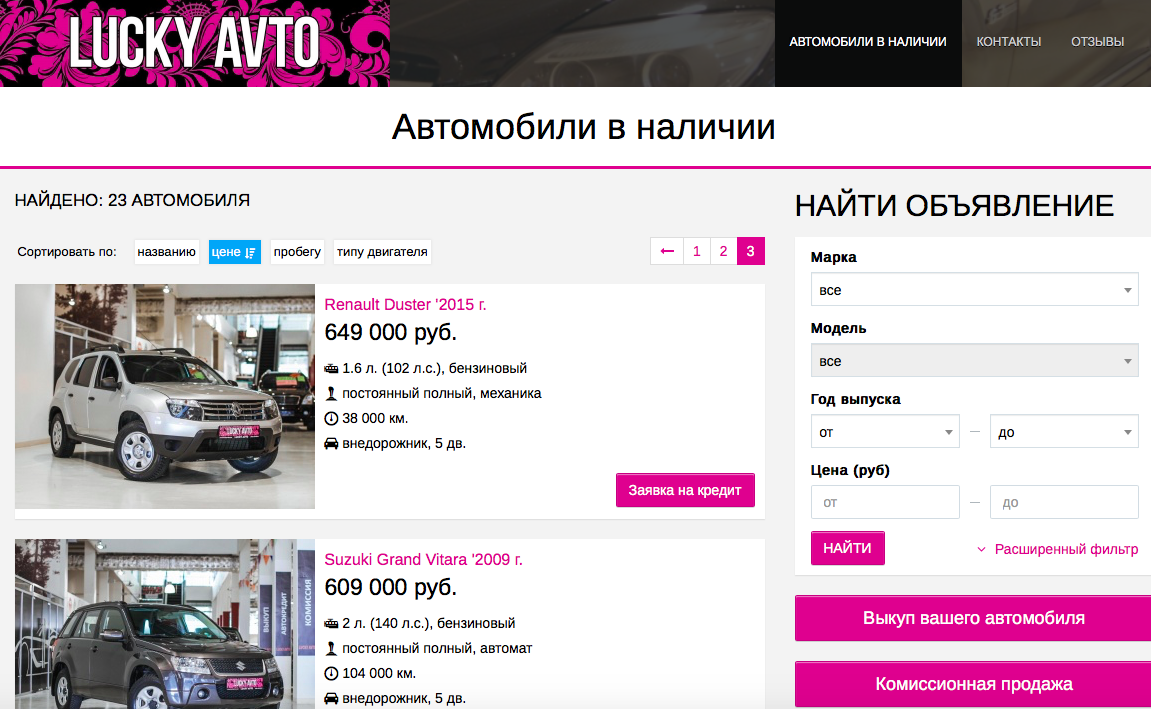Open the Марка dropdown

pos(974,290)
